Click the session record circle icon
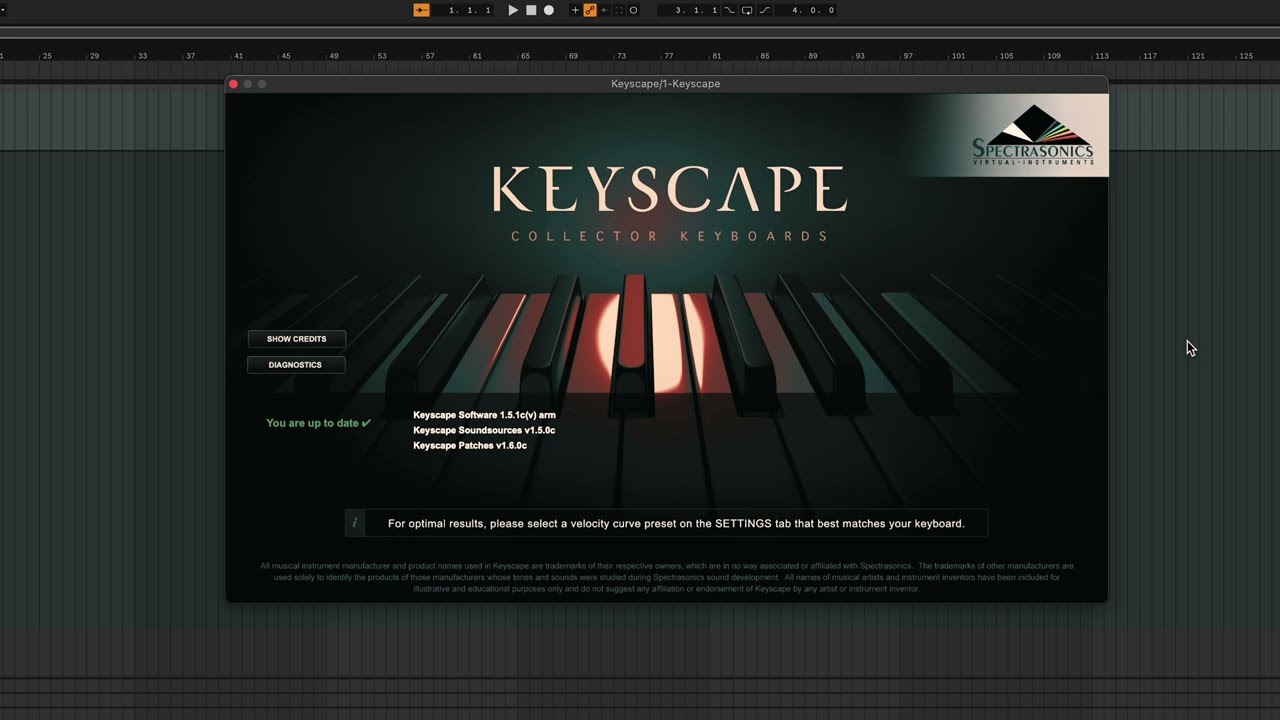The image size is (1280, 720). pos(633,10)
